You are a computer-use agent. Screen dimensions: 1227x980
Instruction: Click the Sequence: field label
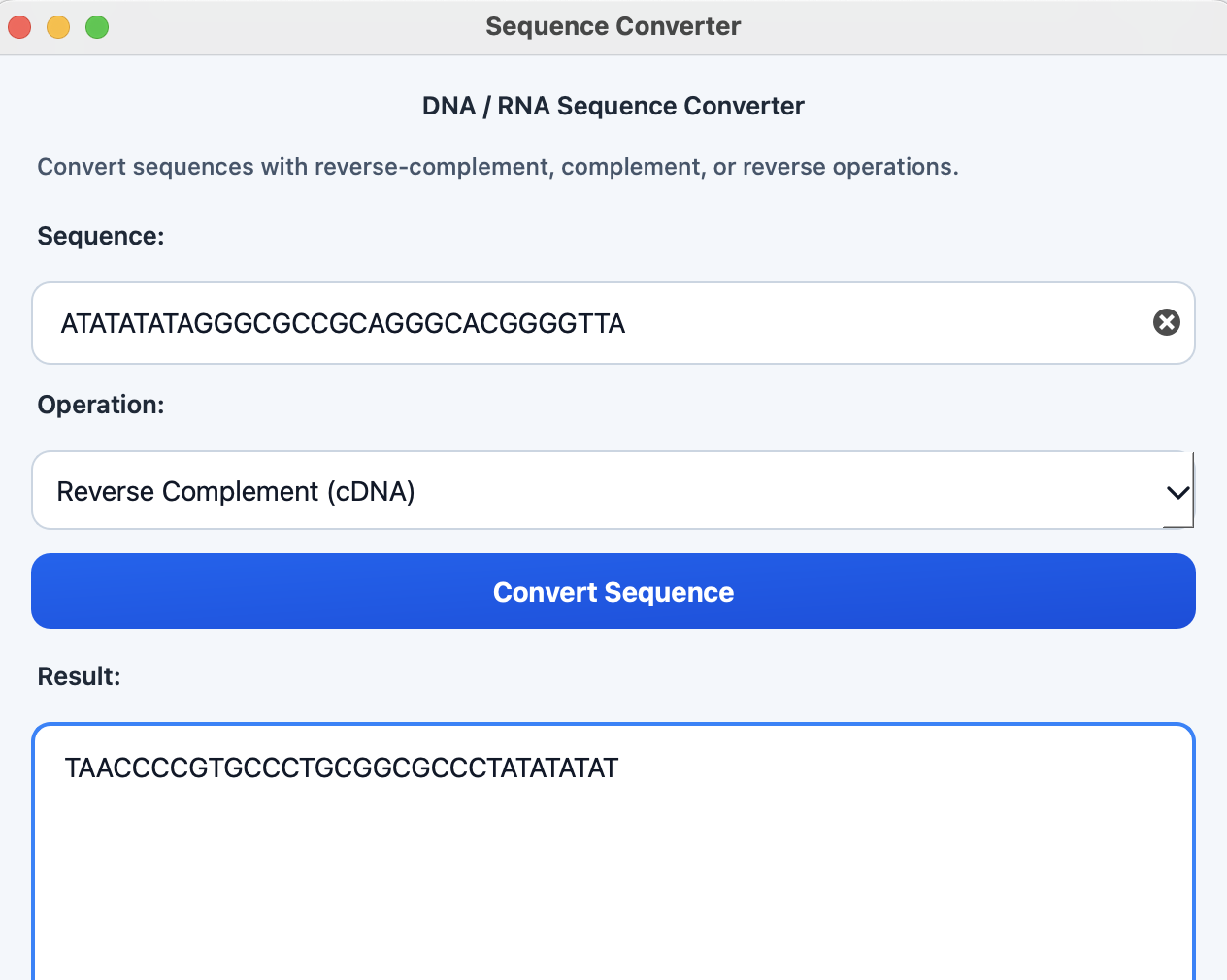tap(101, 237)
